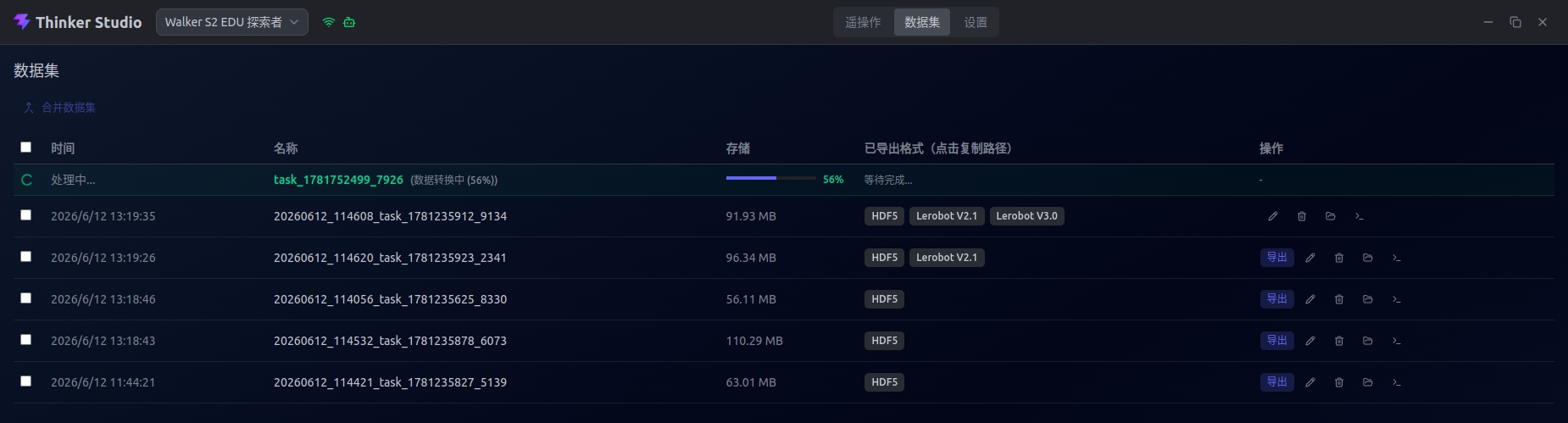Copy Lerobot V2.1 path for dataset 2341

pyautogui.click(x=947, y=258)
